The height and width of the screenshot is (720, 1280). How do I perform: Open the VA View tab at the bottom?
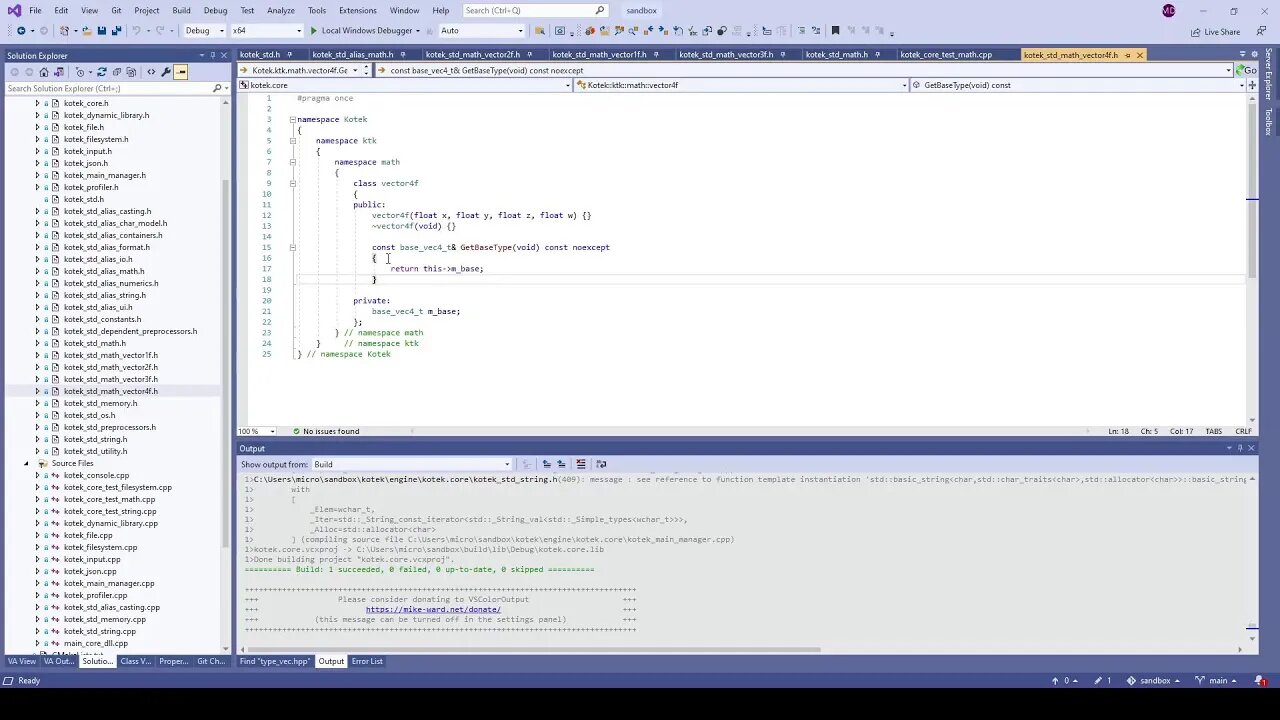(x=22, y=661)
